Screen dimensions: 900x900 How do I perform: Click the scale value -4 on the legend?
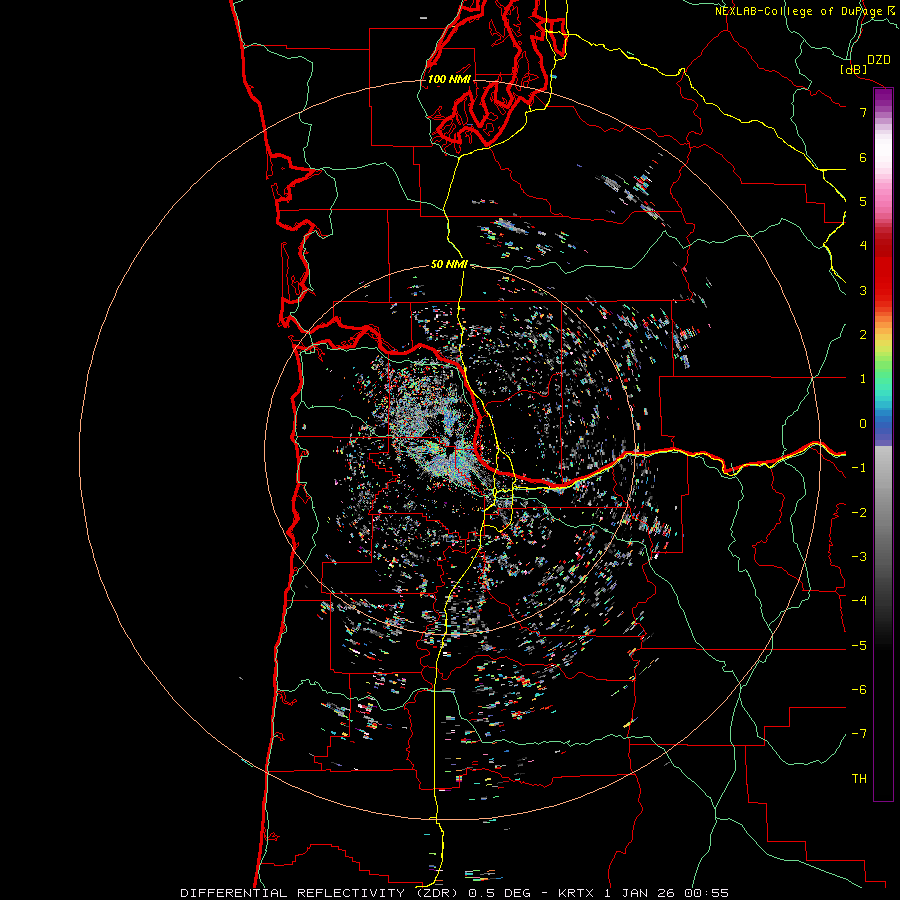coord(859,601)
